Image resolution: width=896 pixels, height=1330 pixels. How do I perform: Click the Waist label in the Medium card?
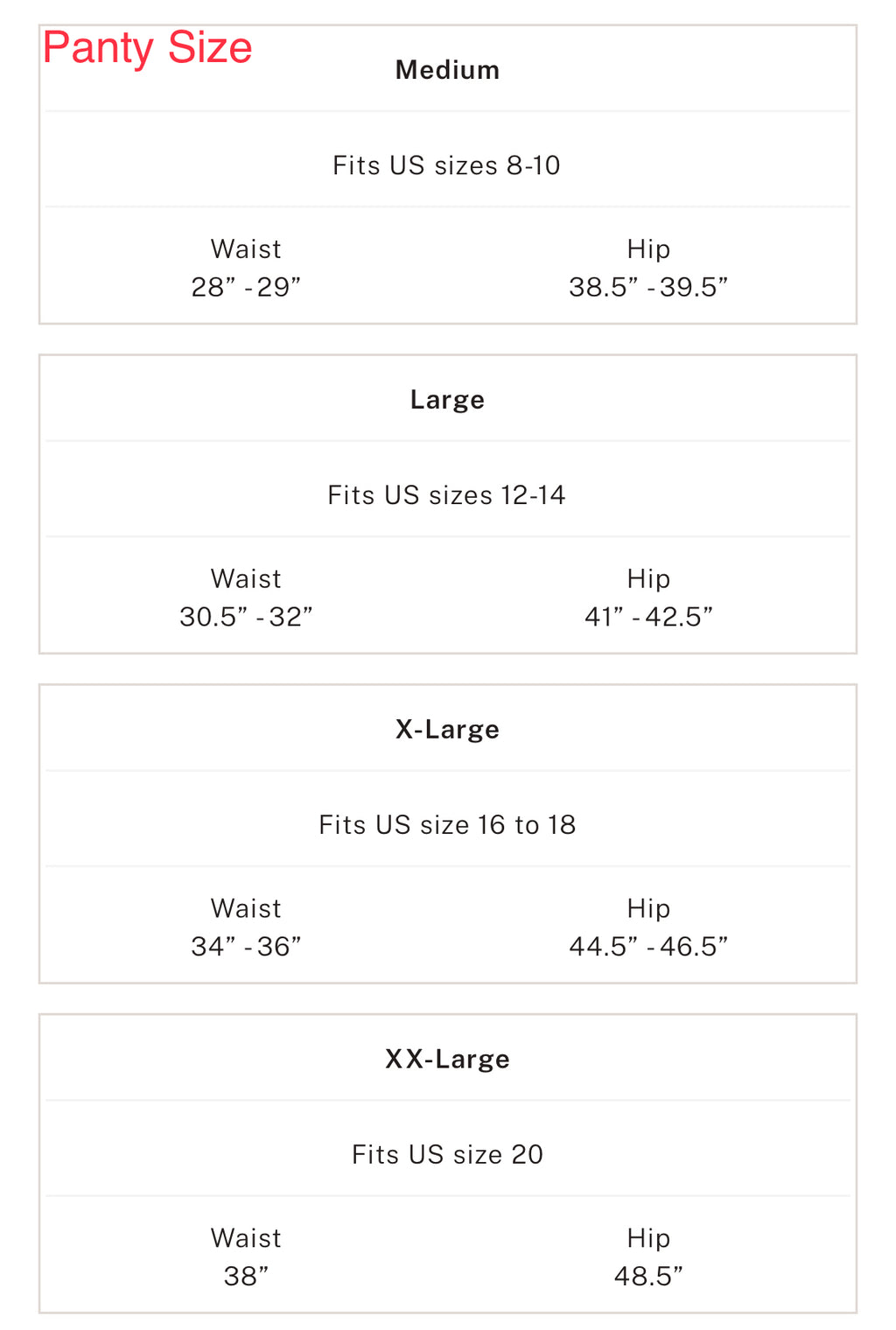(246, 249)
